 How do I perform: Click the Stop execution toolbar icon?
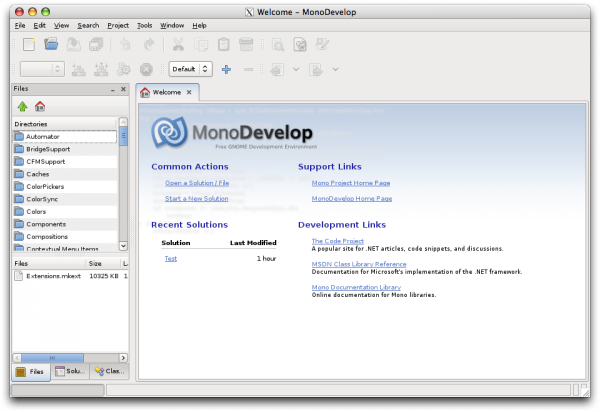[146, 69]
